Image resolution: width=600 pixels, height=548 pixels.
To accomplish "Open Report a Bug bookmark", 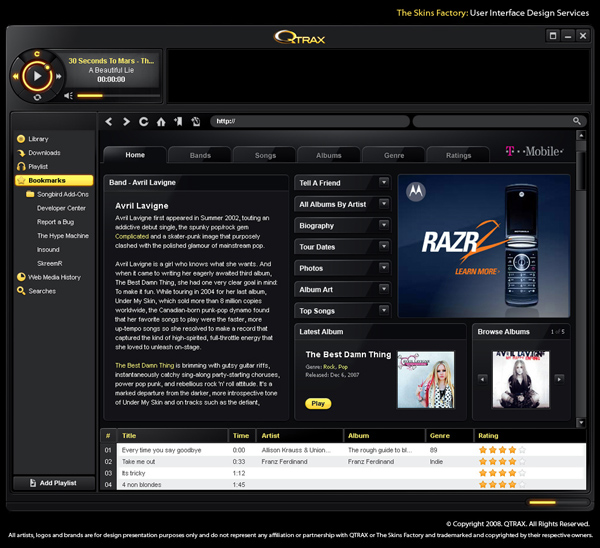I will [x=55, y=222].
